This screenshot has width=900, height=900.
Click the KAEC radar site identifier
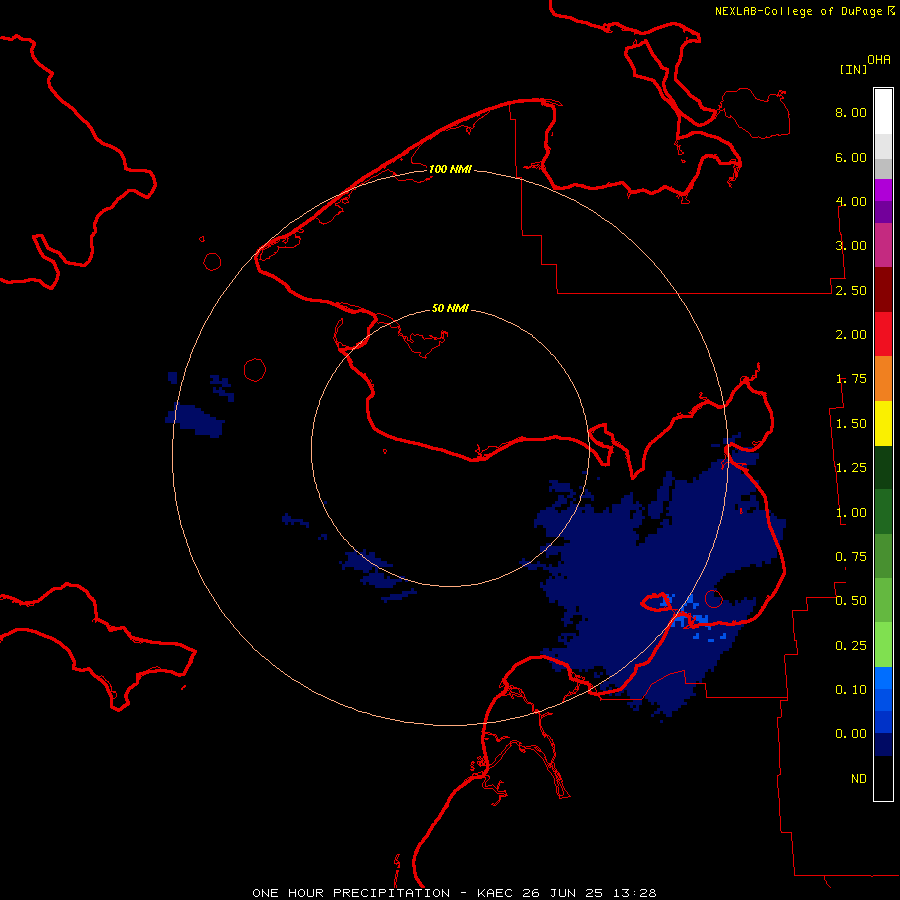click(x=496, y=893)
